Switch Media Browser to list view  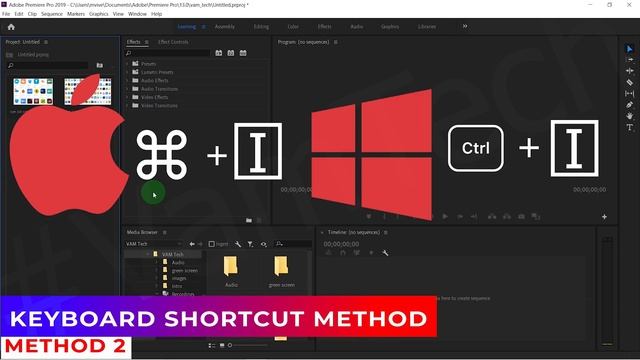coord(211,345)
